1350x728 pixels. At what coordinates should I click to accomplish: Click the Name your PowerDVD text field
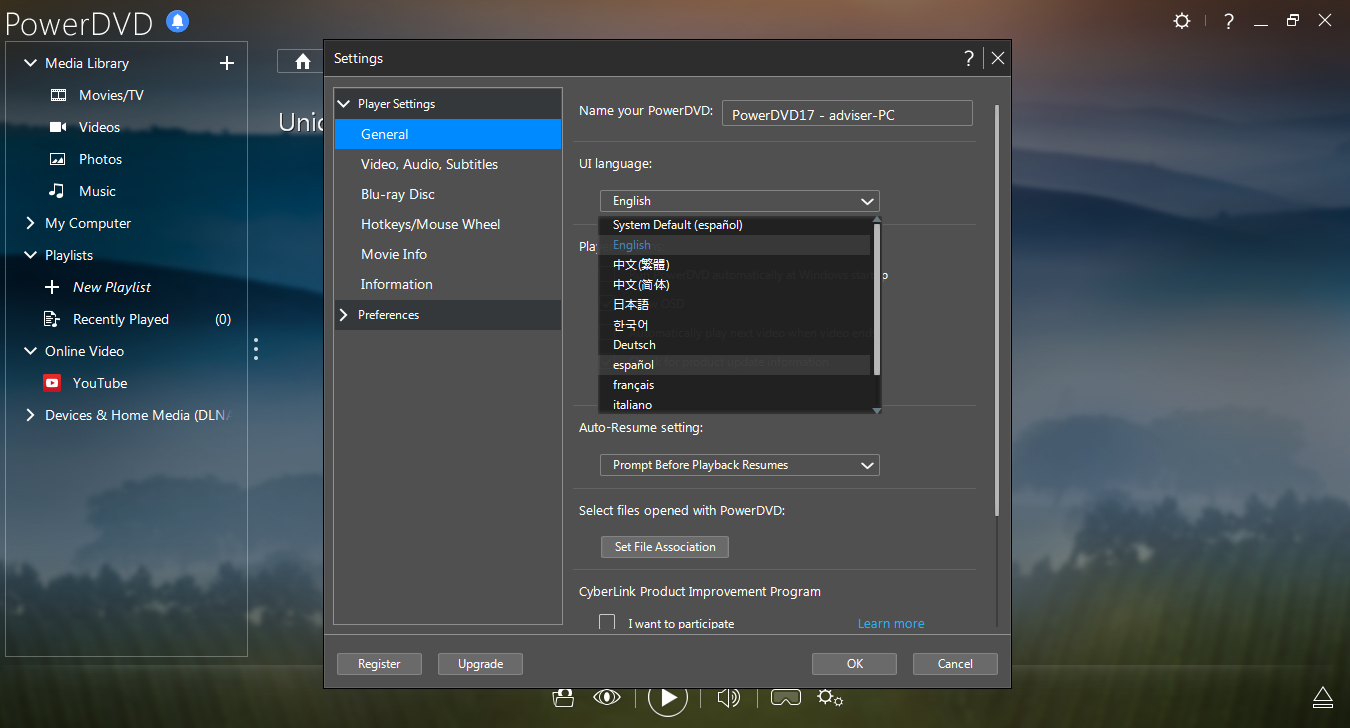tap(847, 113)
